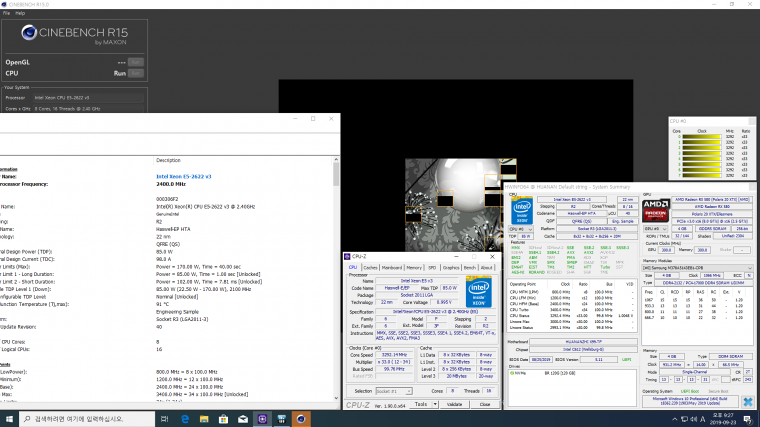
Task: Open File Explorer from taskbar
Action: pyautogui.click(x=204, y=419)
